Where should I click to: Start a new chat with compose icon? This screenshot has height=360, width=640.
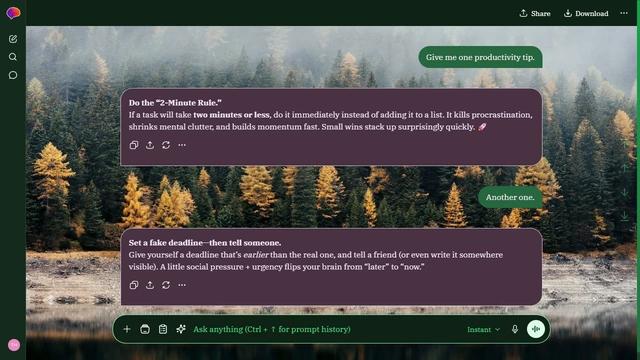pyautogui.click(x=13, y=39)
